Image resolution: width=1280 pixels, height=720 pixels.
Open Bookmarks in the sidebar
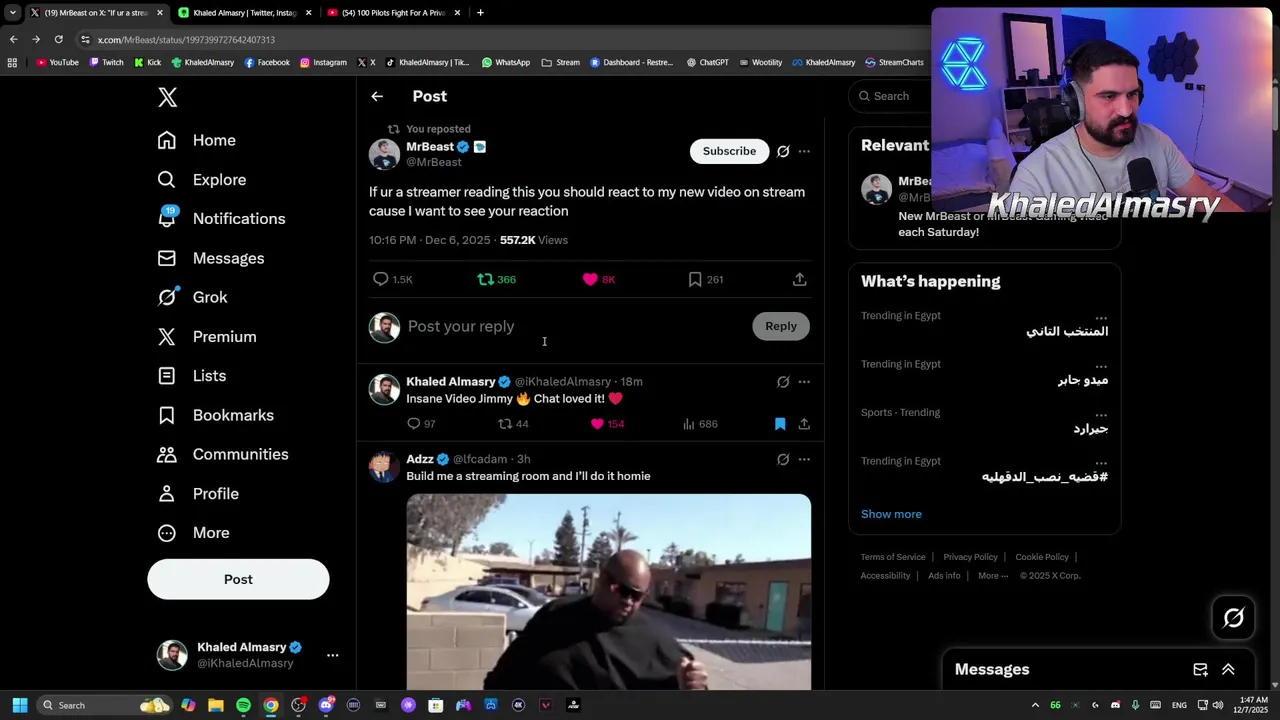pos(215,415)
